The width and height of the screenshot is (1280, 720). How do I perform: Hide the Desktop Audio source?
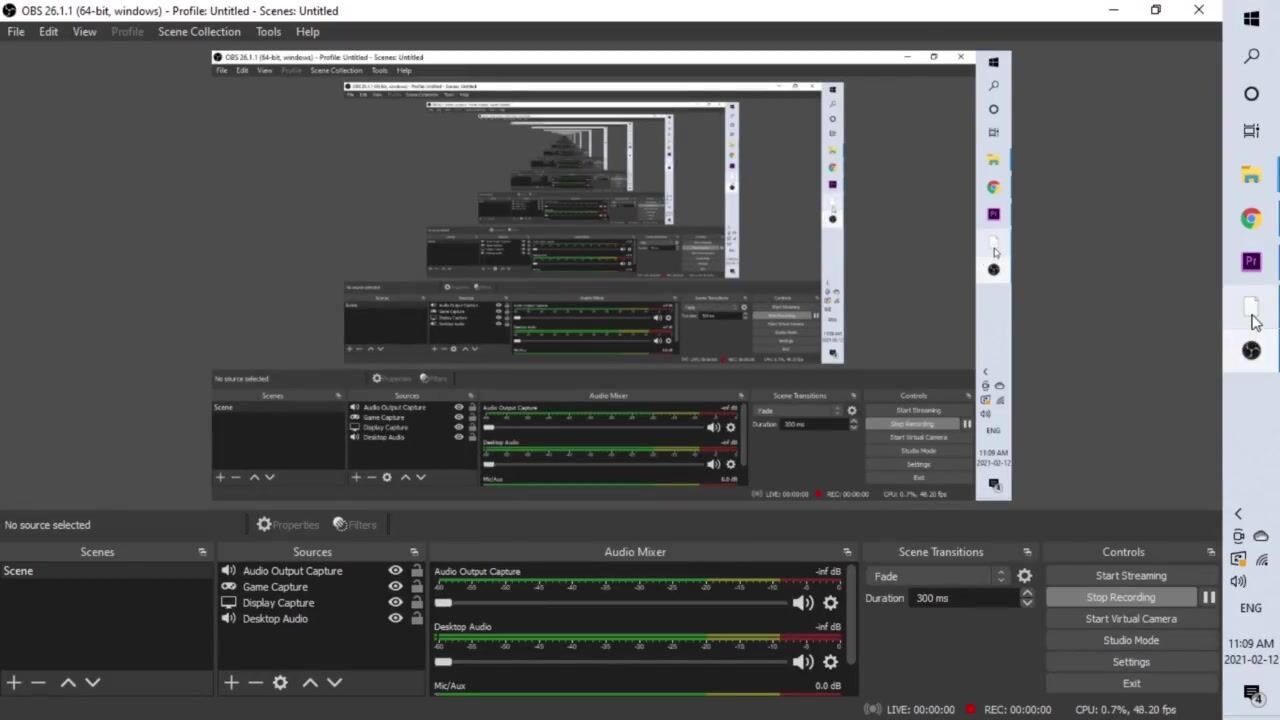pos(395,619)
